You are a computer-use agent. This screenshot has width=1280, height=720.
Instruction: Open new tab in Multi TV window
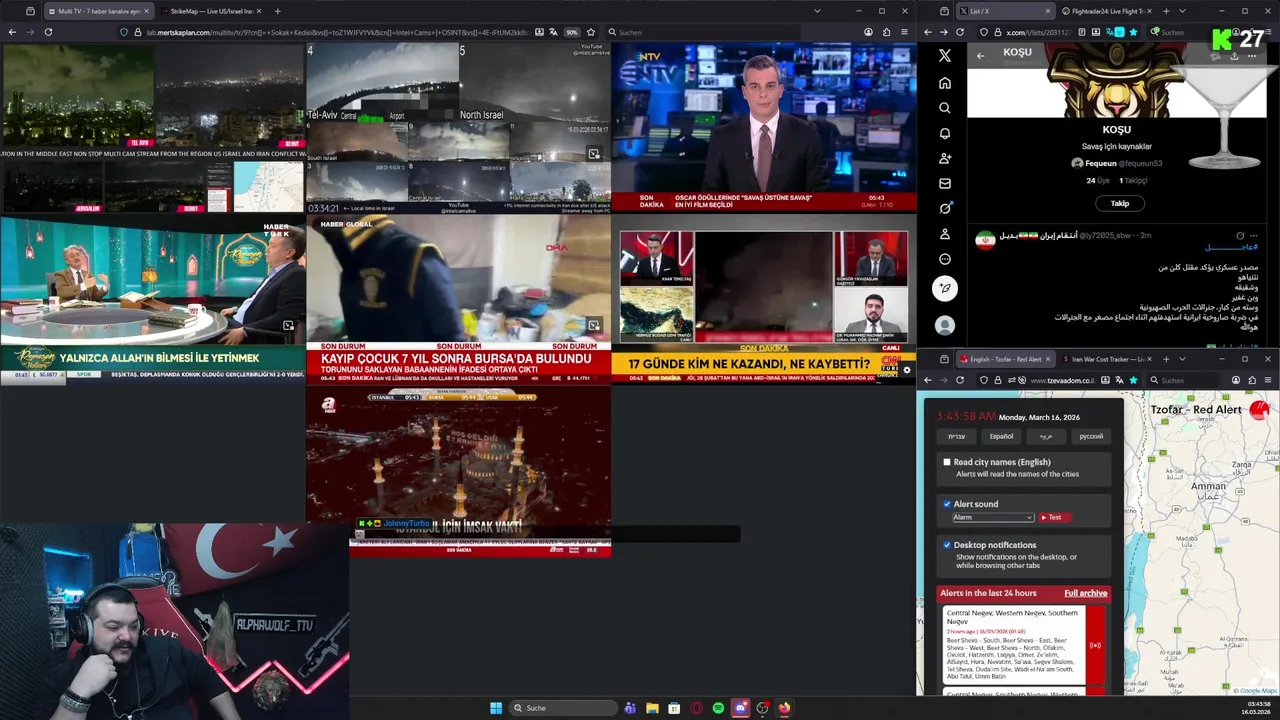click(277, 11)
